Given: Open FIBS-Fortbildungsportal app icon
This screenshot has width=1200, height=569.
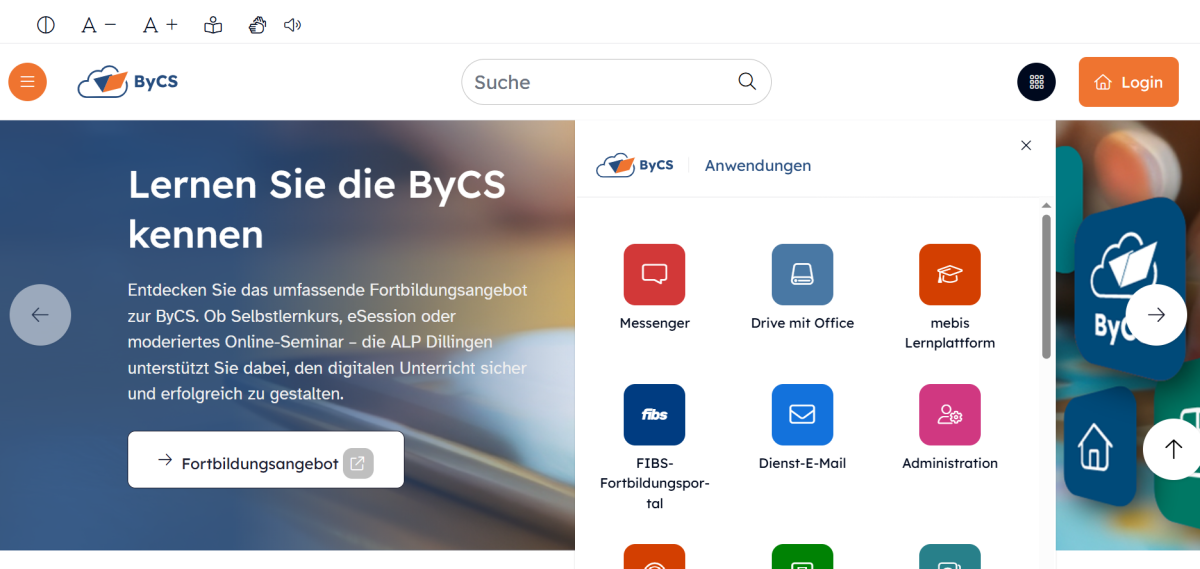Looking at the screenshot, I should click(654, 415).
